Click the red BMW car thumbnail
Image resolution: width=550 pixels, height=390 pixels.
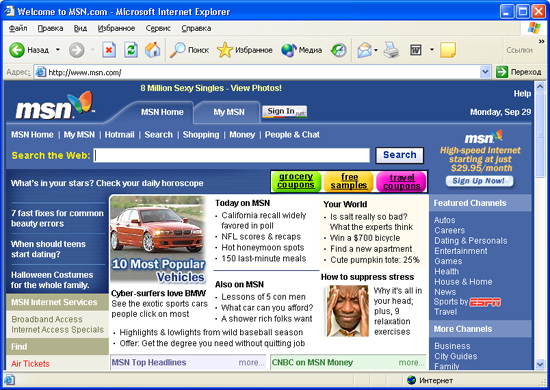pos(157,238)
